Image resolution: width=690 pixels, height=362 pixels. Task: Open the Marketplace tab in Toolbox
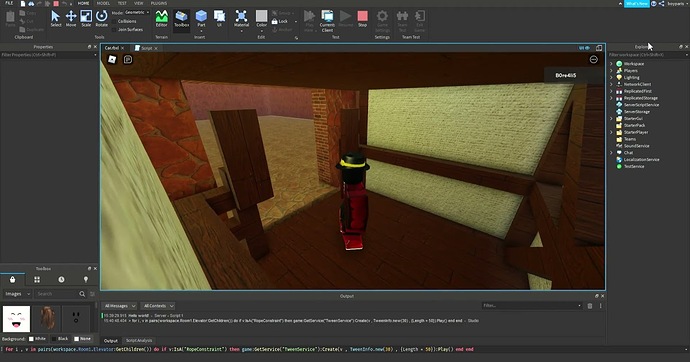coord(12,279)
